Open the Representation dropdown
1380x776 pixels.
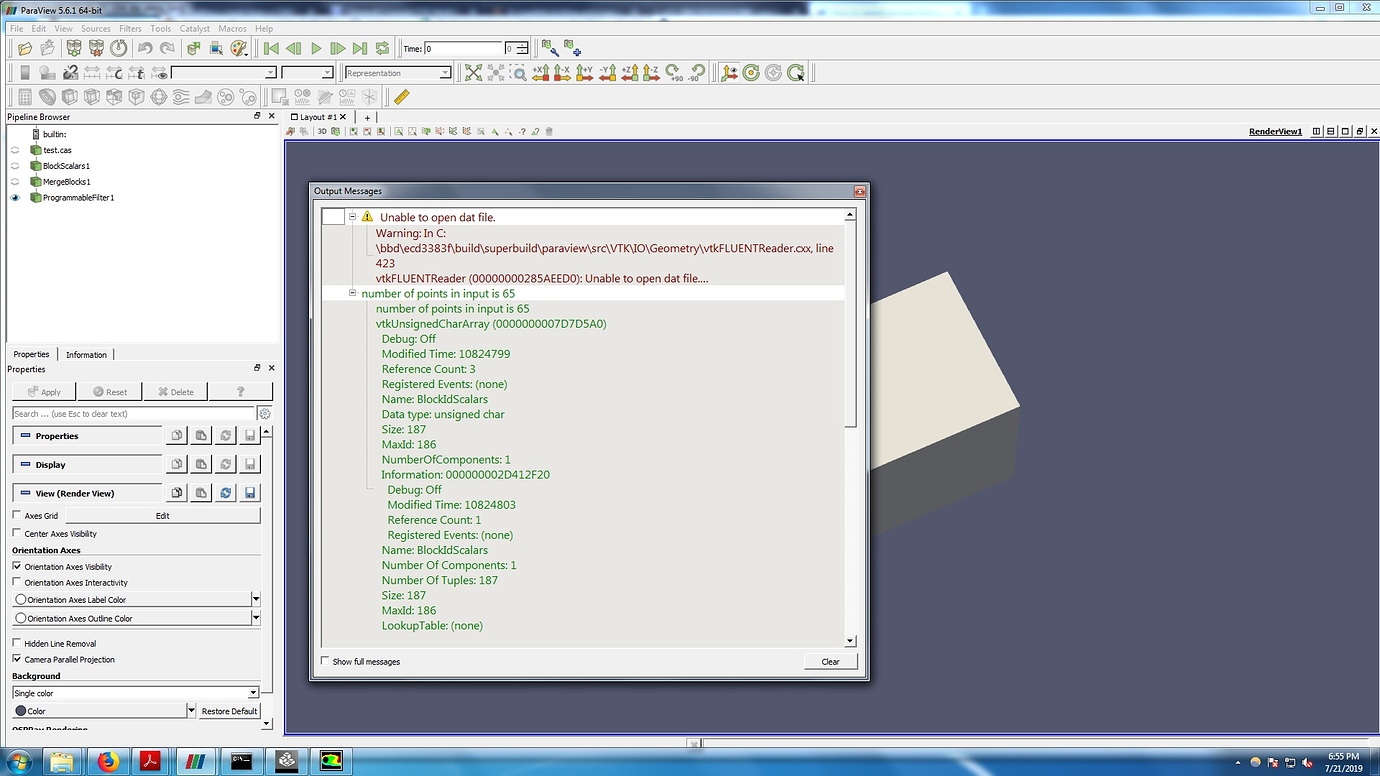click(x=398, y=73)
